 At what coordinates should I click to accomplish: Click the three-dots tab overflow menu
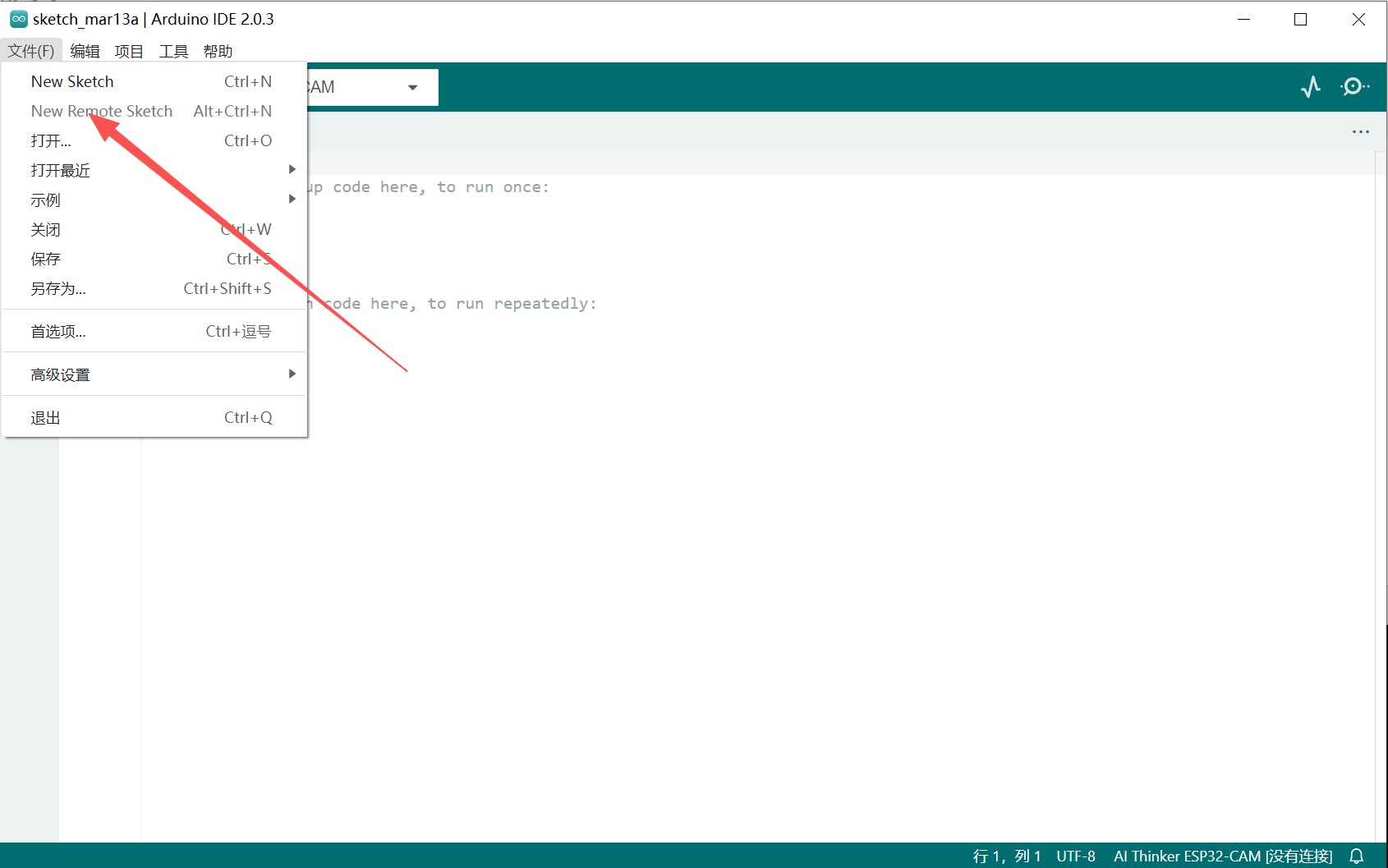coord(1361,131)
